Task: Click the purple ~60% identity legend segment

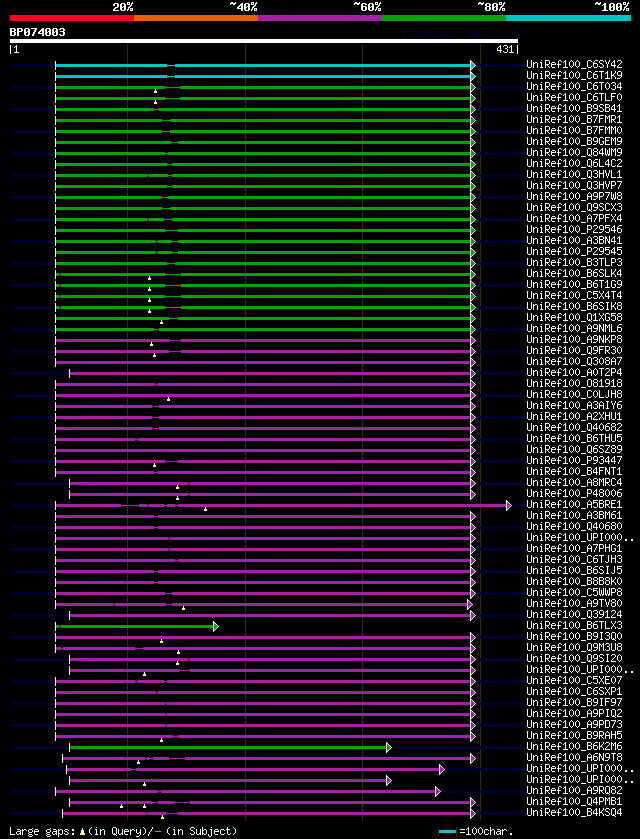Action: click(x=320, y=18)
